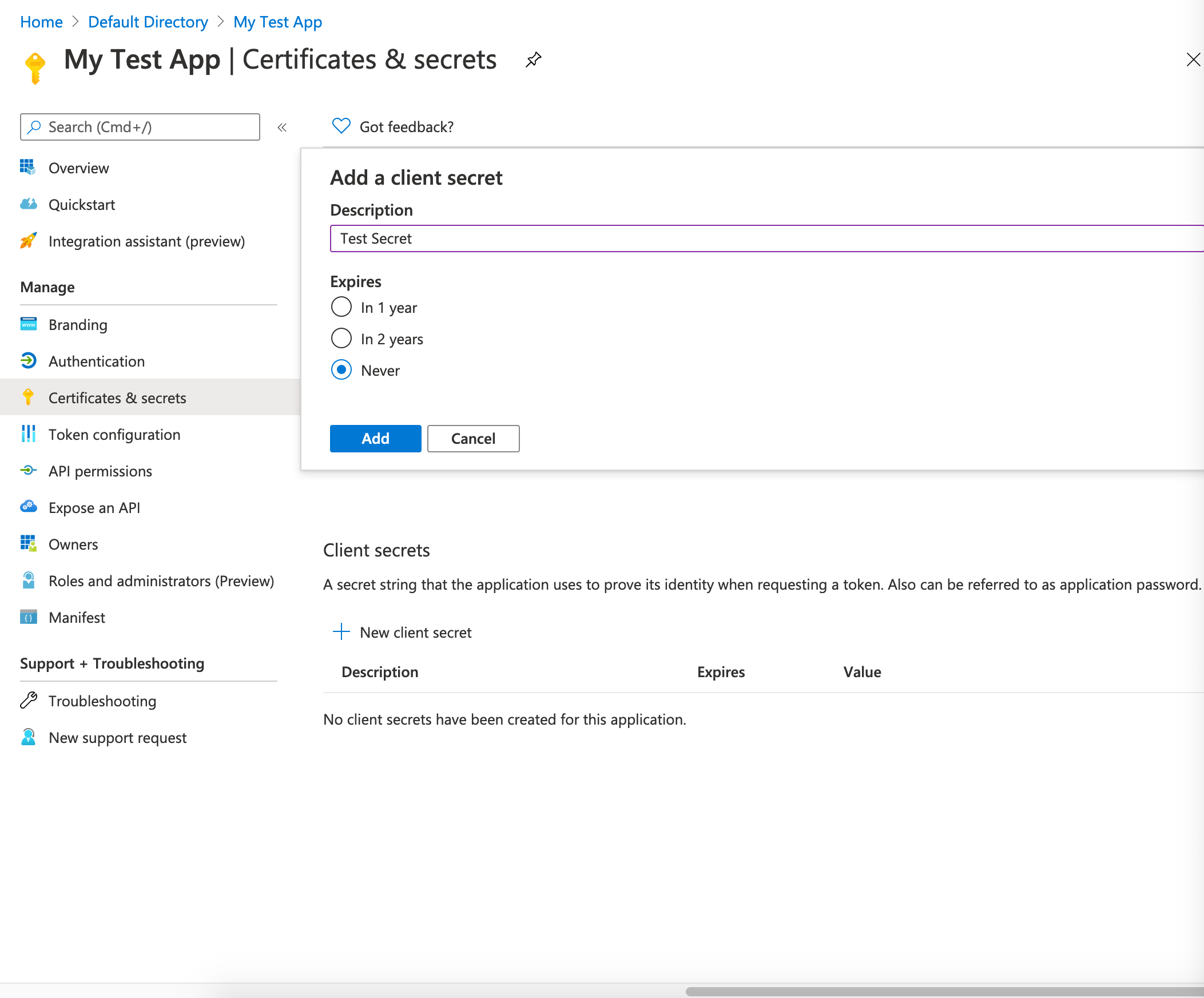Viewport: 1204px width, 998px height.
Task: Select the Authentication section icon
Action: (28, 361)
